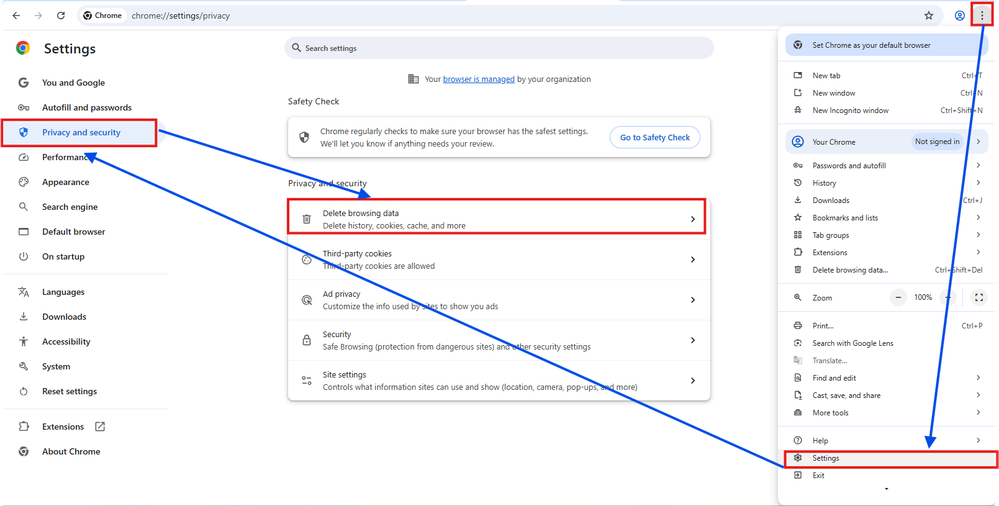
Task: Click the key icon for Autofill and passwords
Action: coord(24,108)
